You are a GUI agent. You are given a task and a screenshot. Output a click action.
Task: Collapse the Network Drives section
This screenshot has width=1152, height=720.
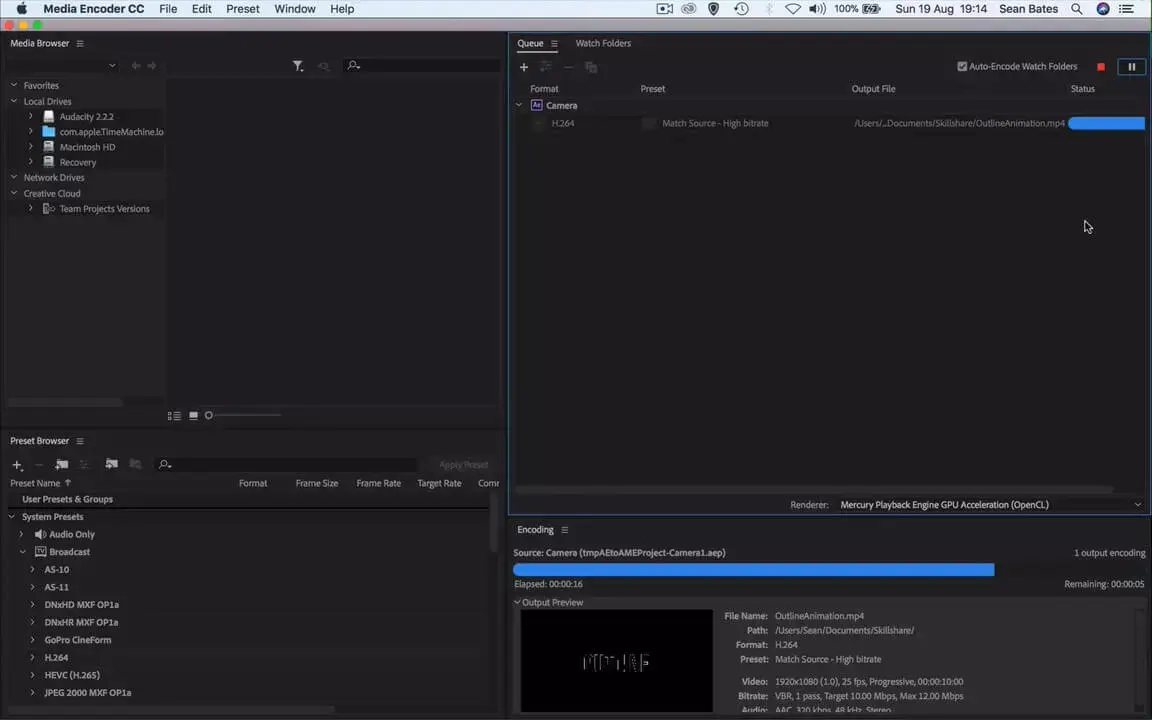pos(14,177)
